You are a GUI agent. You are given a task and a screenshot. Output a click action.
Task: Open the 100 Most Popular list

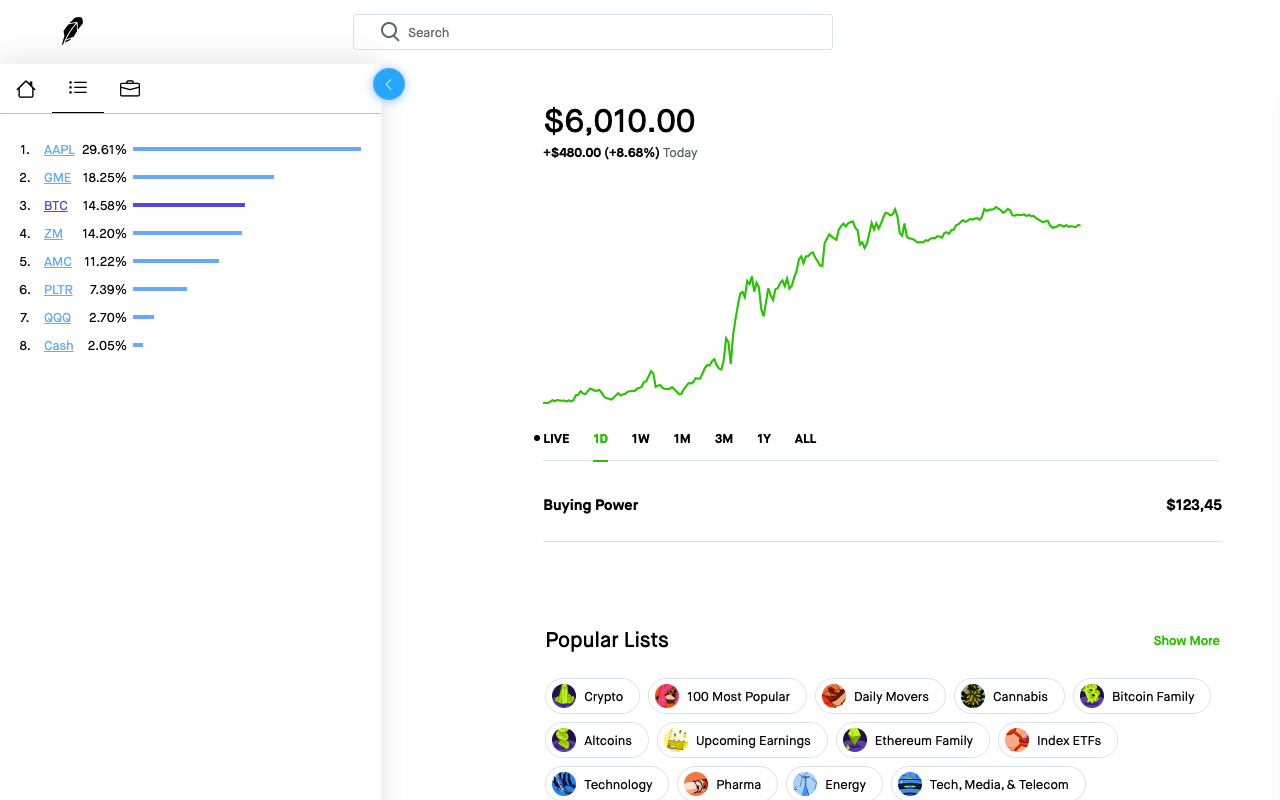point(727,696)
